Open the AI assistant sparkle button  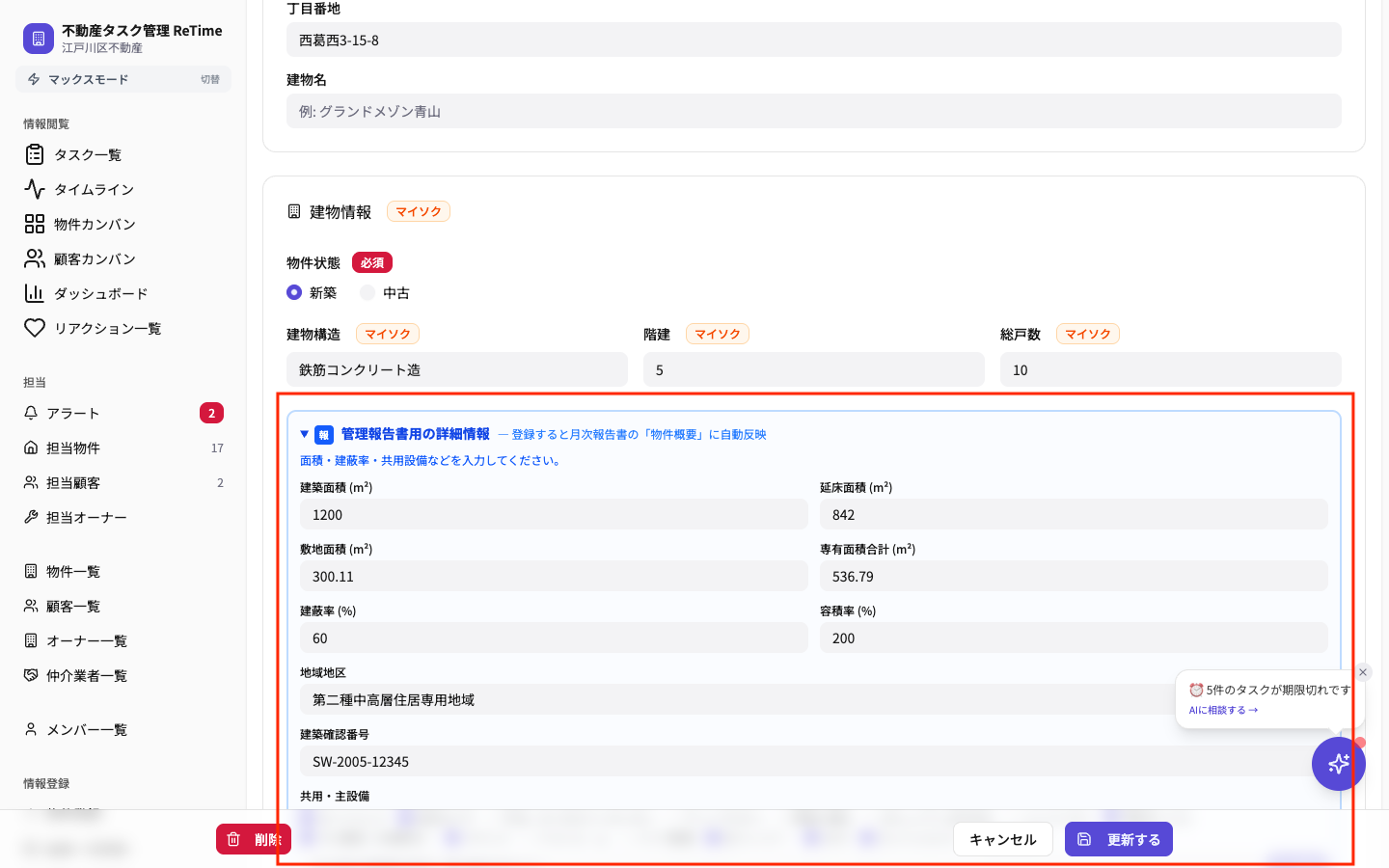(1339, 764)
